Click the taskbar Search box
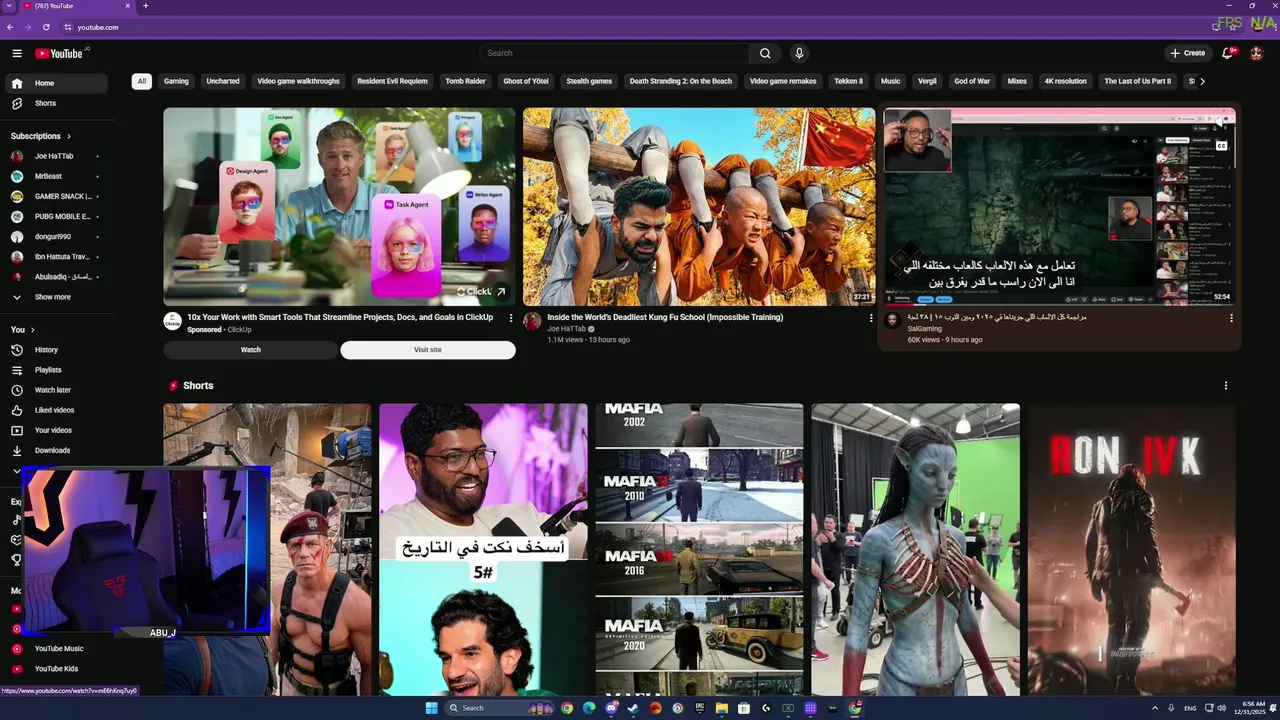This screenshot has height=720, width=1280. [x=500, y=708]
